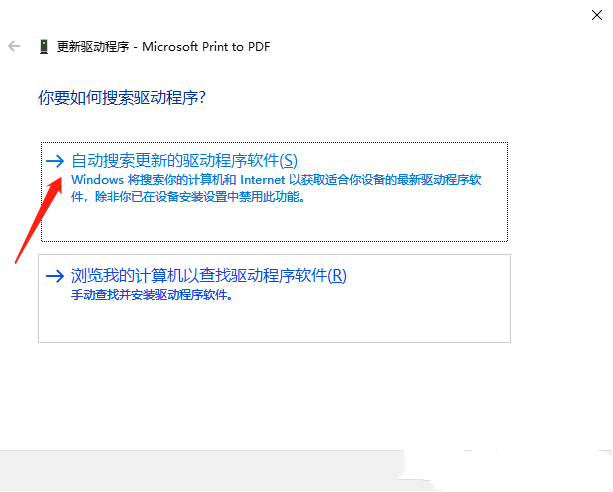Click the (R) shortcut label of browse option
The width and height of the screenshot is (613, 492).
tap(337, 275)
